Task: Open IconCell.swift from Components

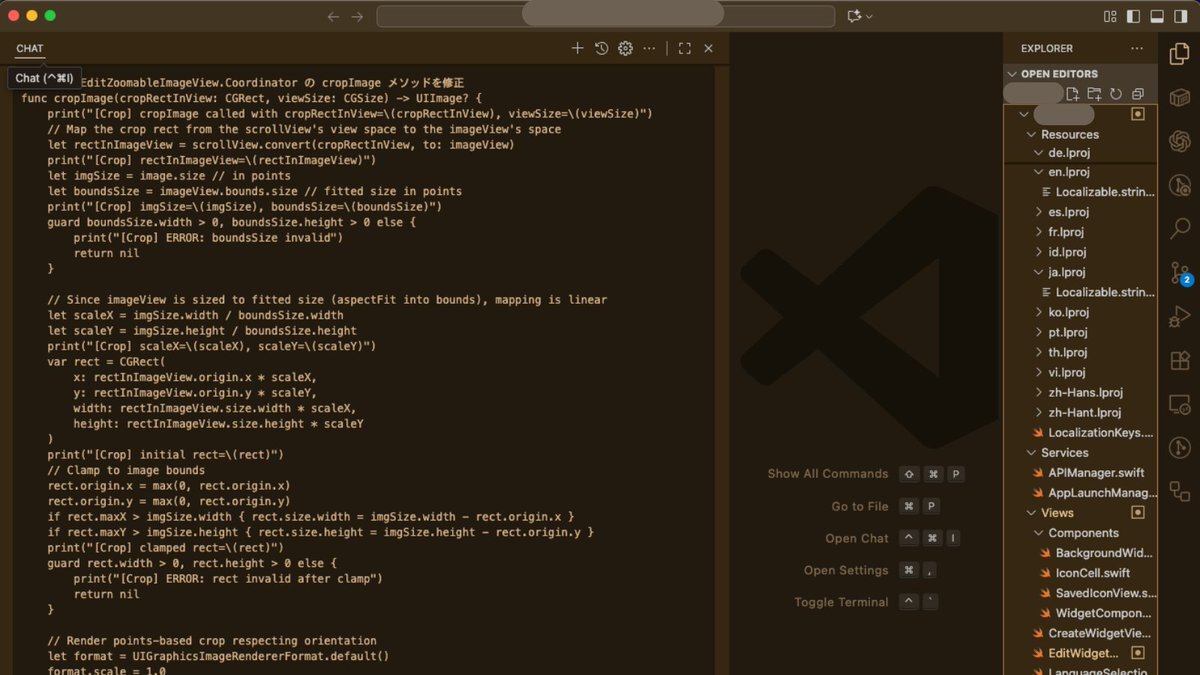Action: point(1092,573)
